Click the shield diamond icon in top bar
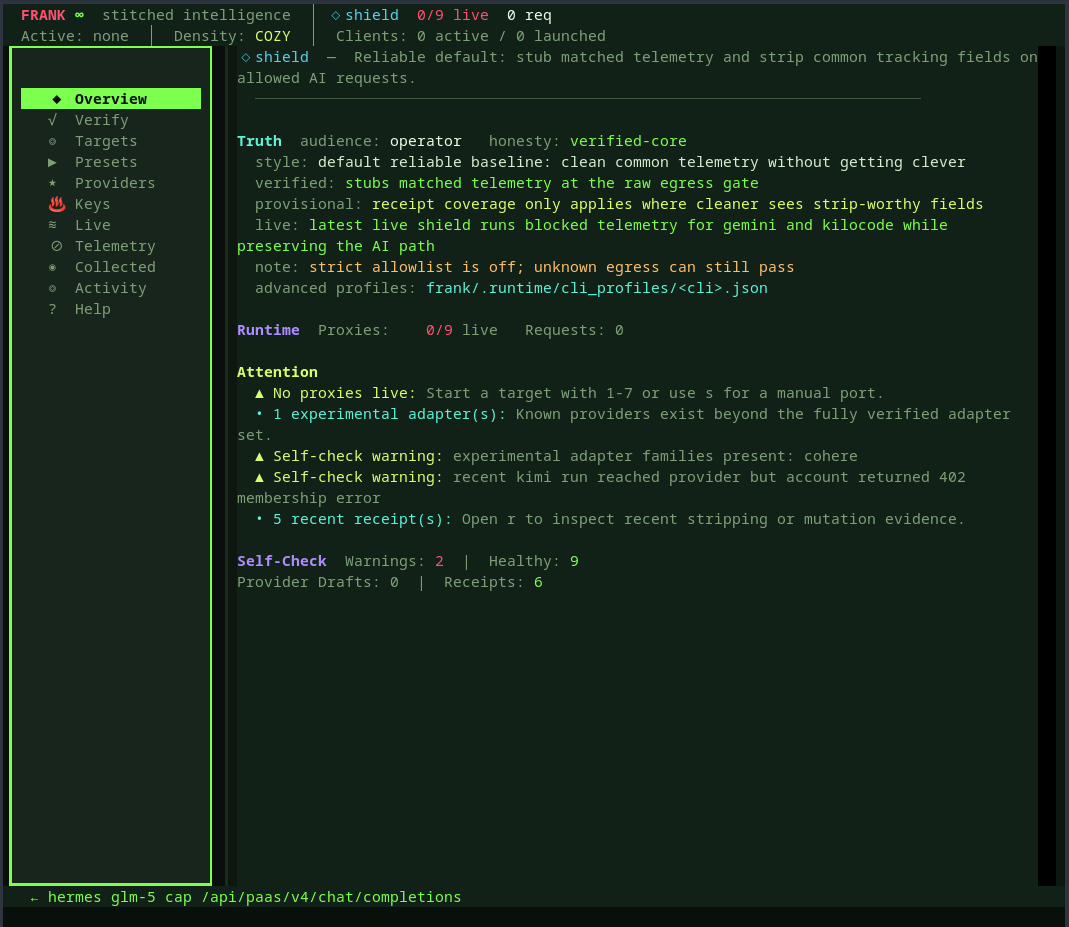 click(336, 15)
